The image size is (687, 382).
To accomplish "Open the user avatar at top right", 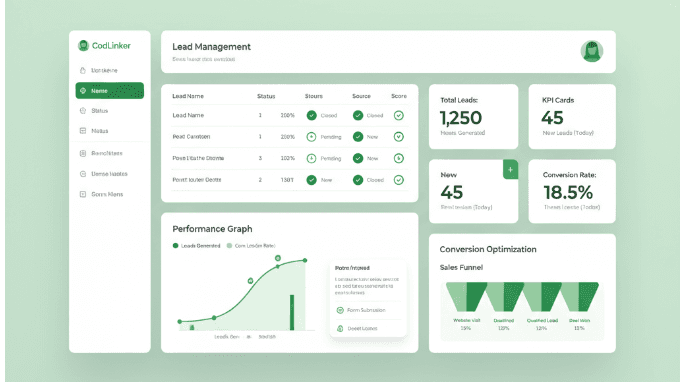I will pos(592,51).
